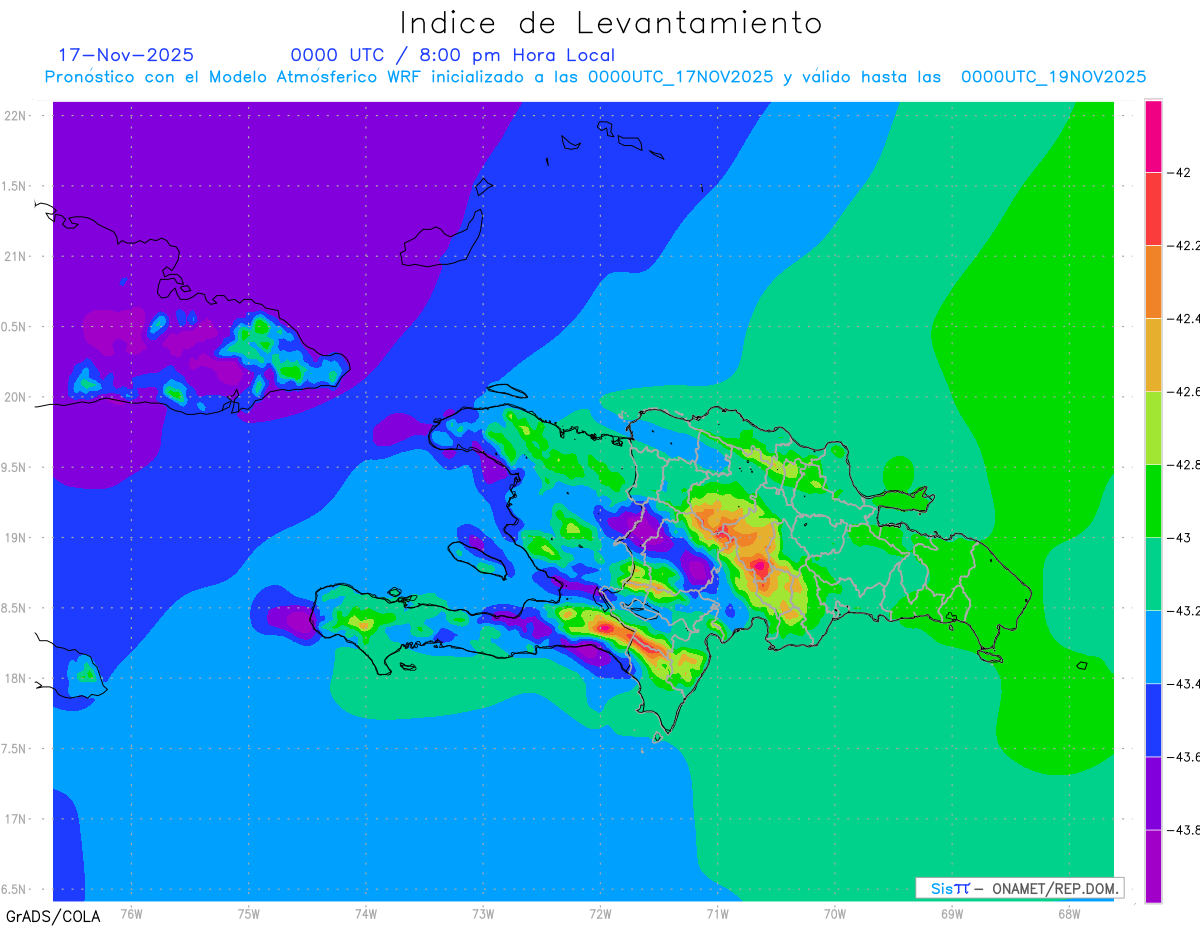
Task: Click the '22N' latitude label
Action: [15, 116]
